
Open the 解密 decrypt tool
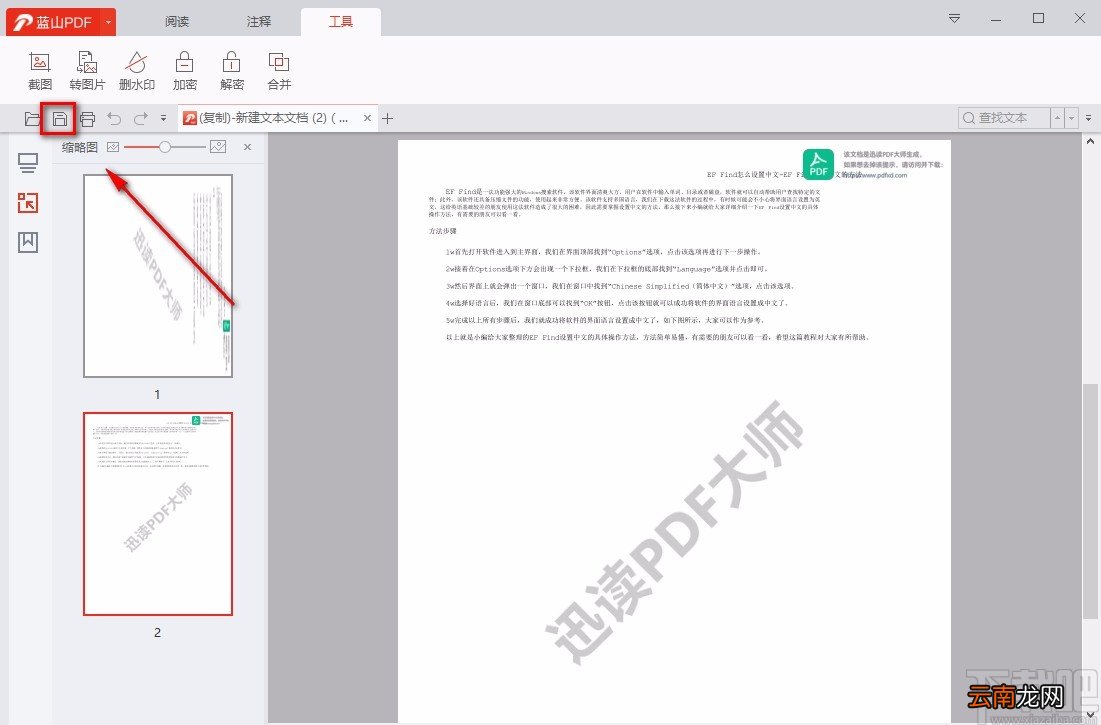[x=232, y=71]
